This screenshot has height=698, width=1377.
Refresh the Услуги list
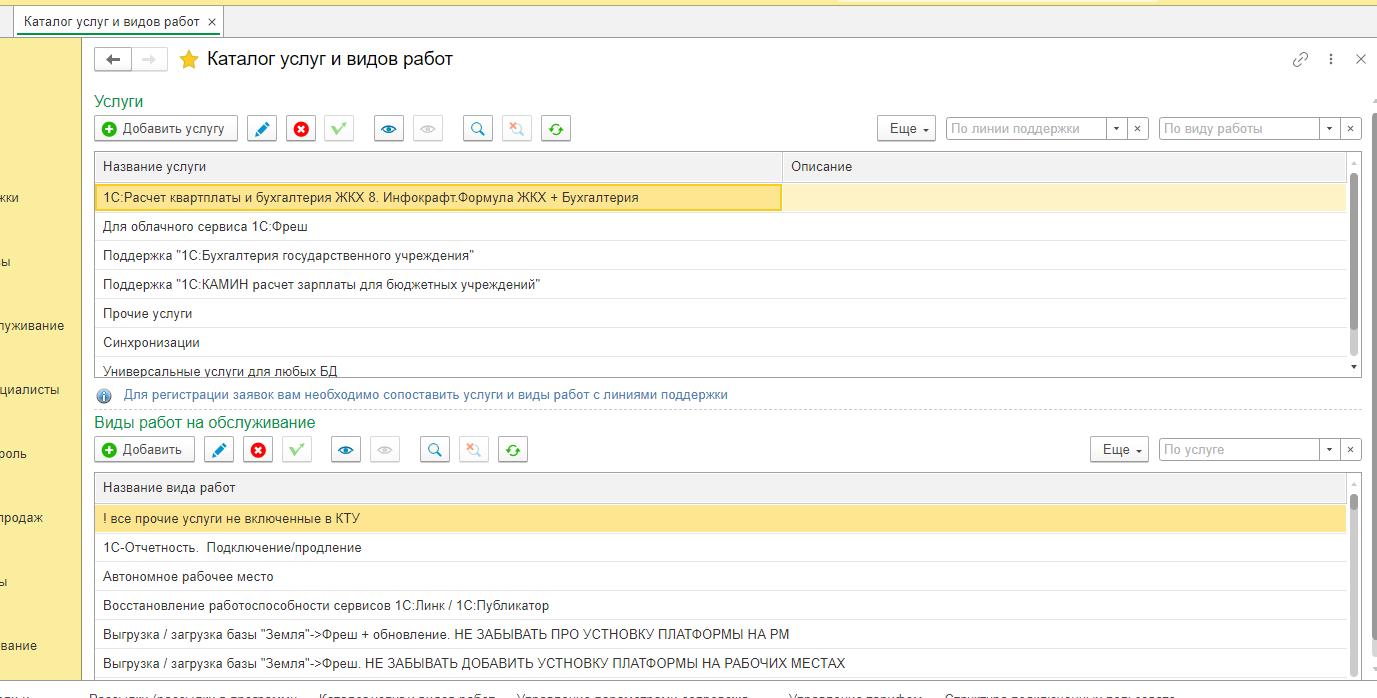click(556, 129)
